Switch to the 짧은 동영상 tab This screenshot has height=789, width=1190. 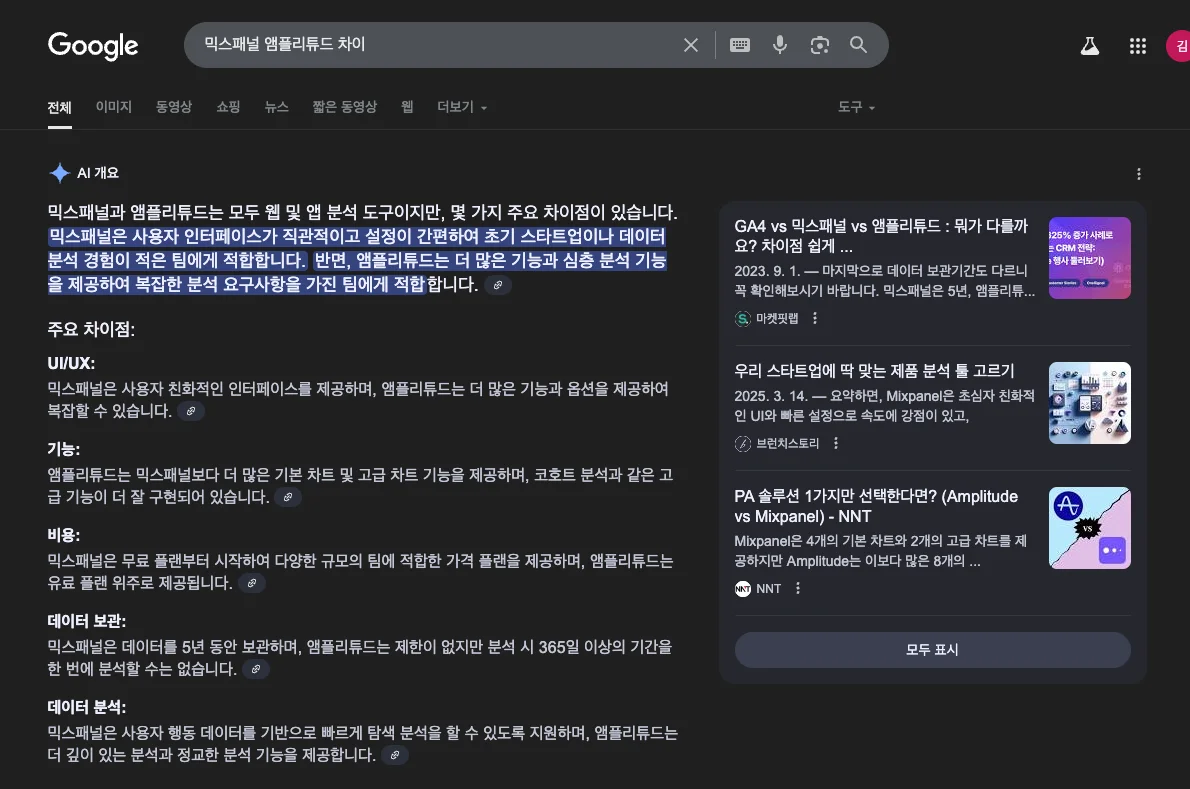pyautogui.click(x=345, y=107)
